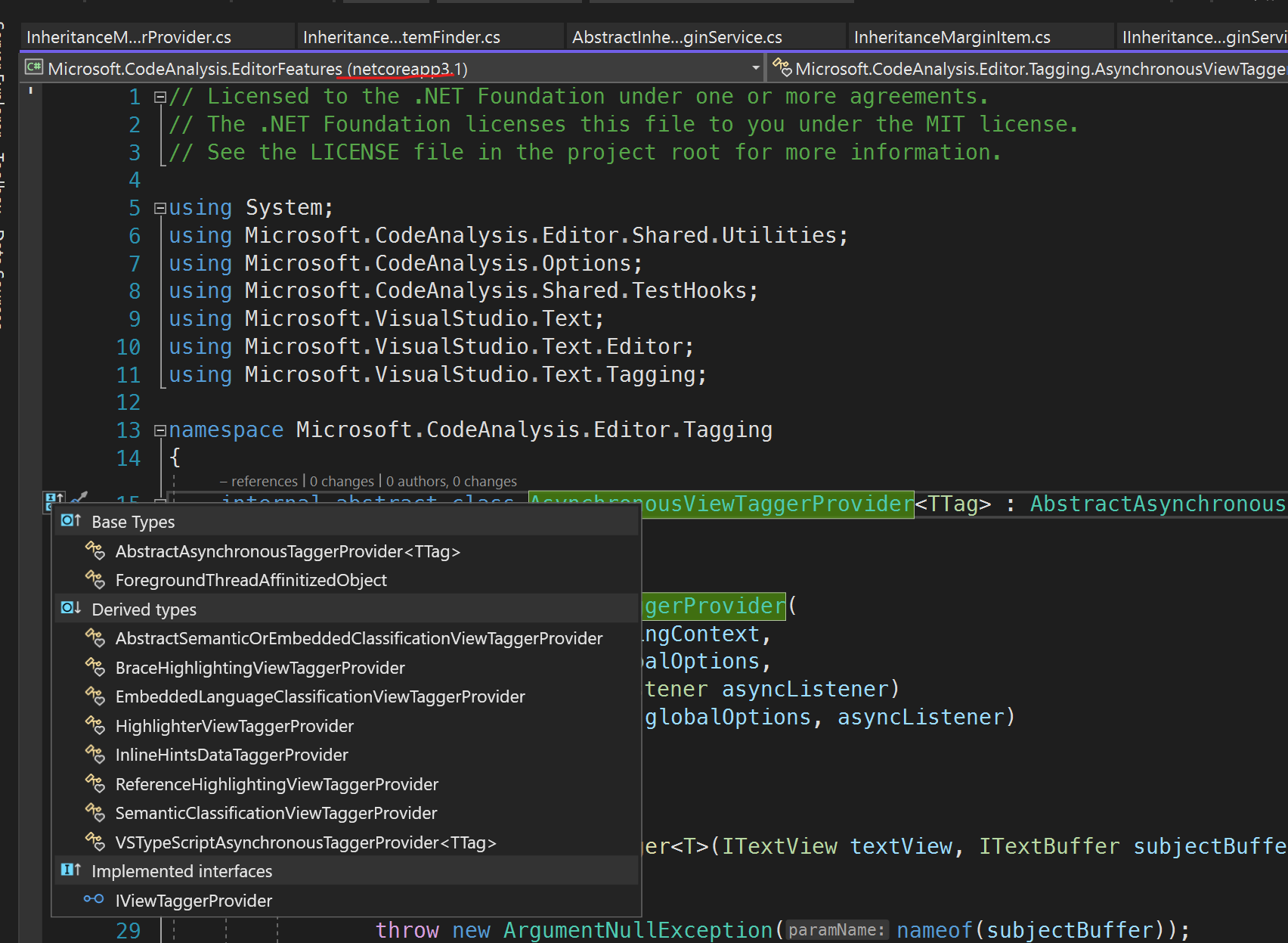Click class icon beside AbstractSemanticOrEmbeddedClassificationViewTaggerProvider
This screenshot has height=943, width=1288.
coord(95,637)
